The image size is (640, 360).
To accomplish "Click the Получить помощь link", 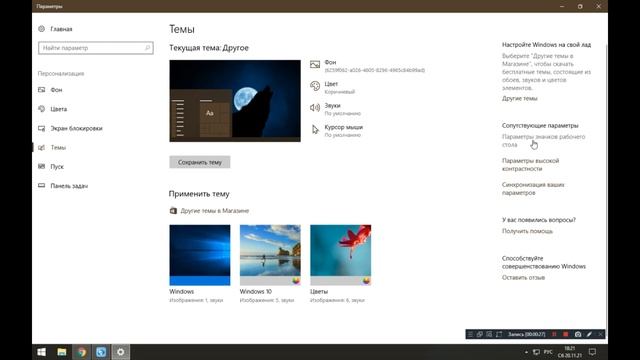I will pyautogui.click(x=527, y=231).
